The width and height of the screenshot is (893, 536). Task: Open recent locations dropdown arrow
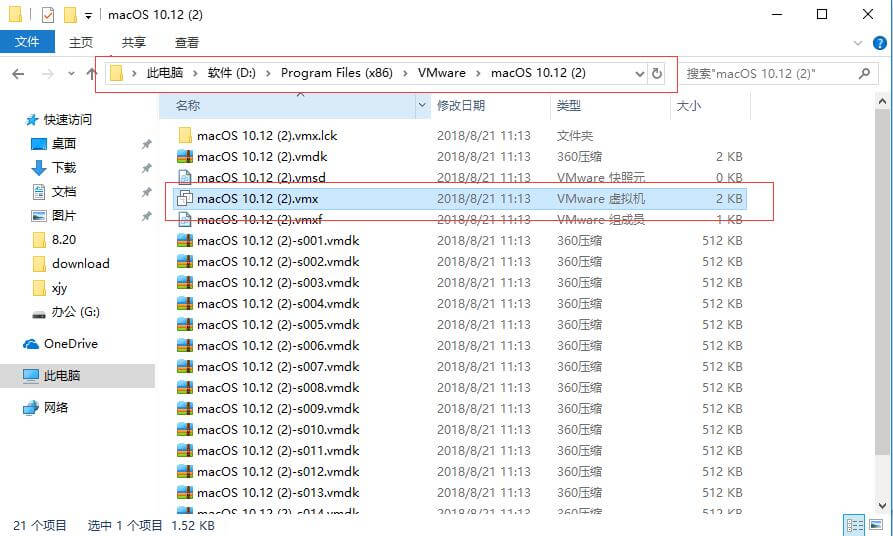point(71,73)
